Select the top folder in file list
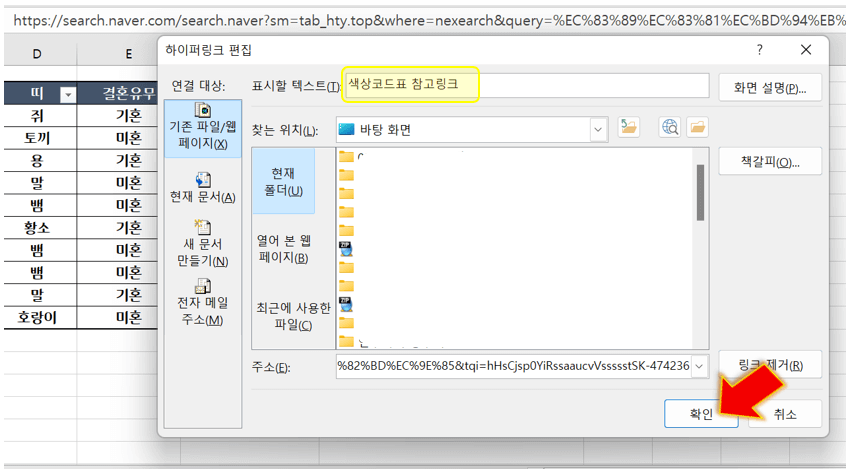The height and width of the screenshot is (469, 850). pos(346,157)
